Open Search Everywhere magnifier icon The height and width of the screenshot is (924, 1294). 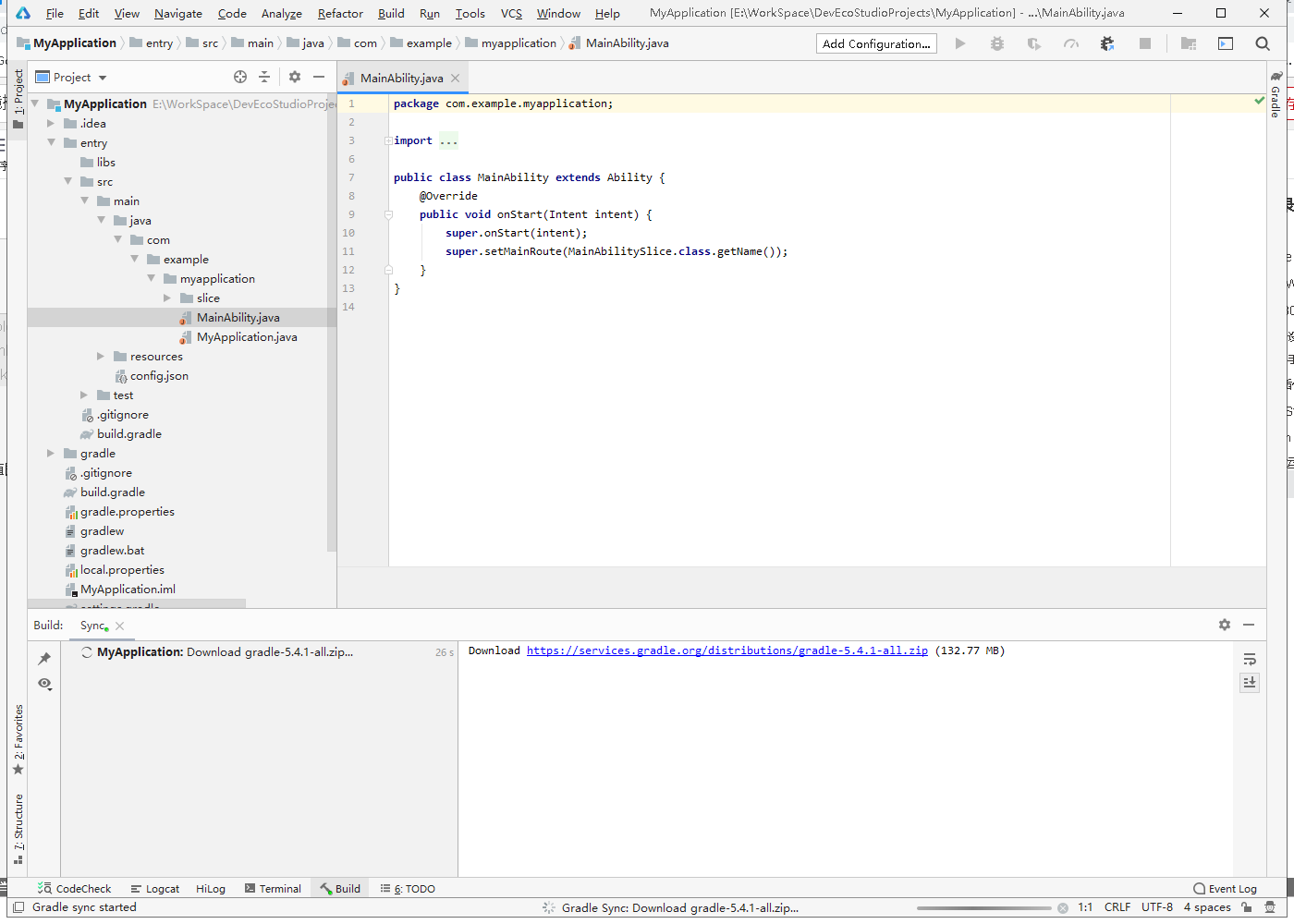pyautogui.click(x=1263, y=43)
